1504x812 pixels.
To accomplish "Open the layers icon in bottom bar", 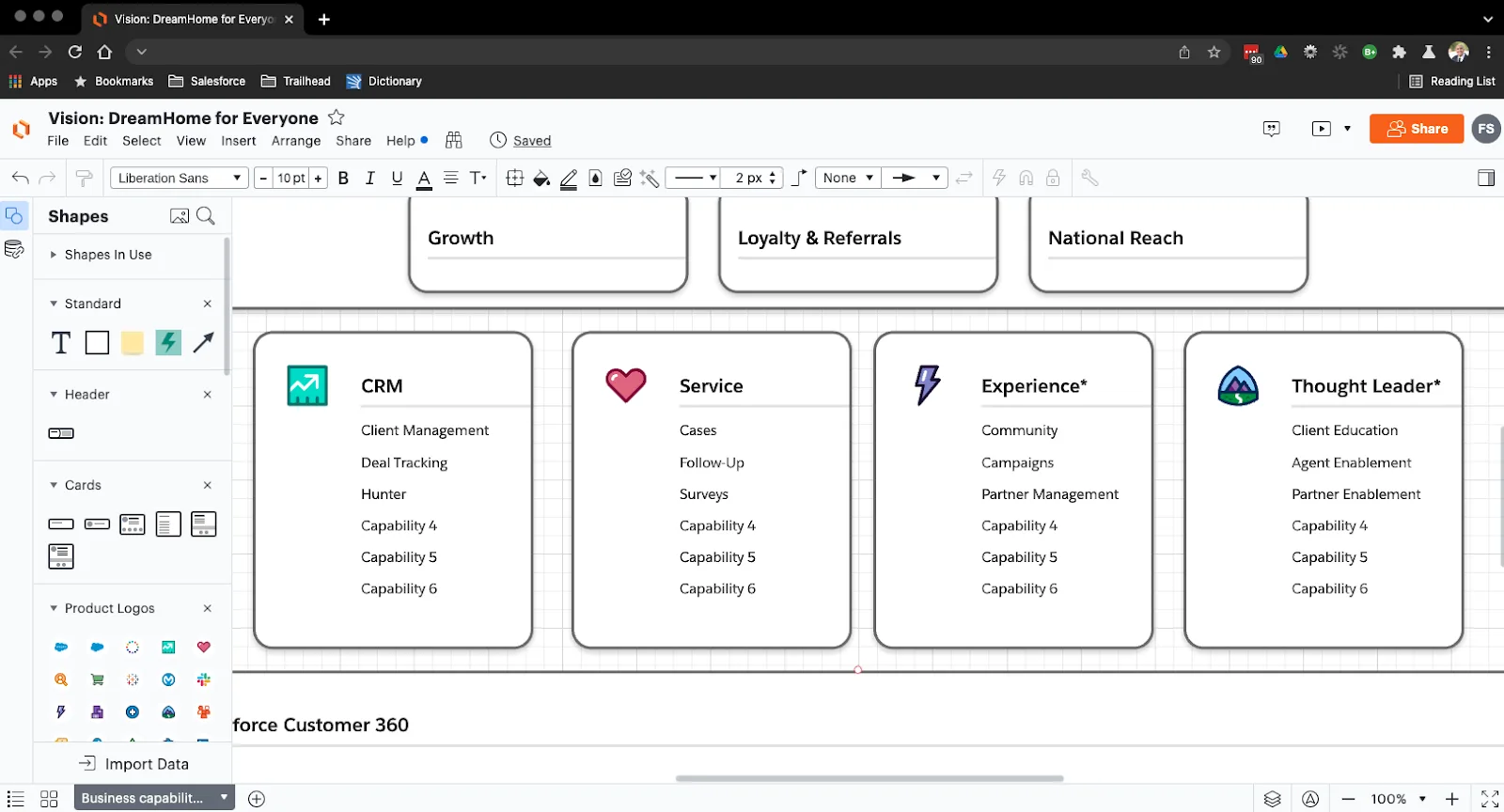I will [1273, 799].
